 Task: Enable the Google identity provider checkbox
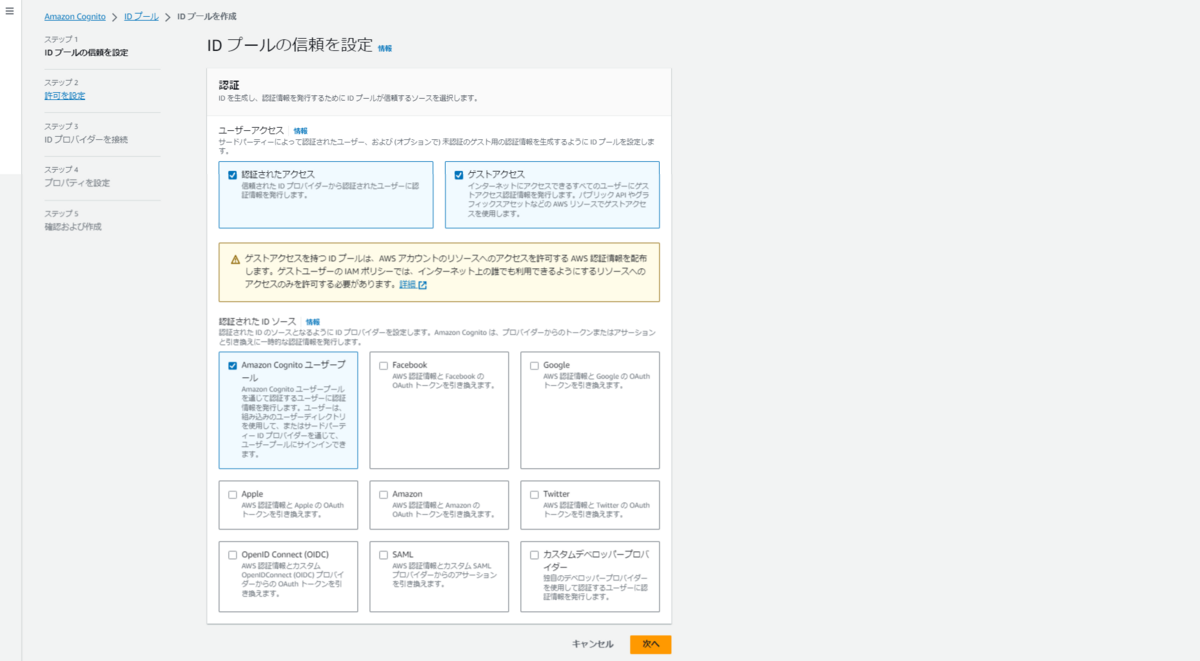(x=535, y=366)
